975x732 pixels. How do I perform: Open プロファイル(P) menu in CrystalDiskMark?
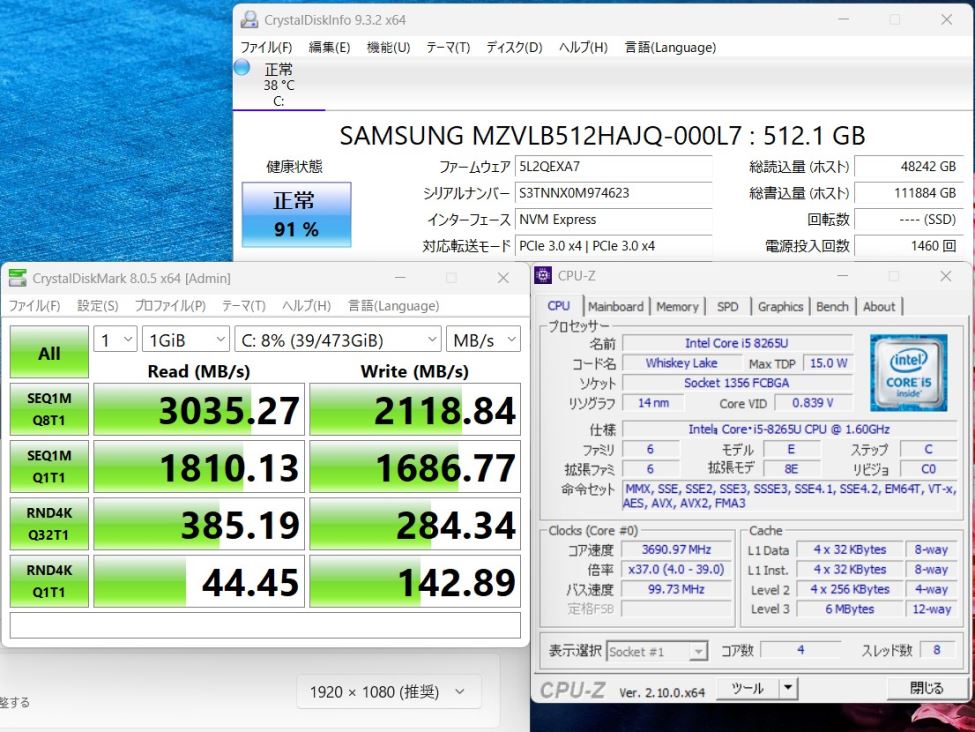tap(170, 305)
